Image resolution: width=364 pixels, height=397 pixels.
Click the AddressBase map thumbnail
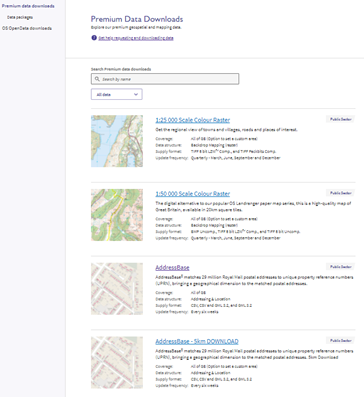(117, 289)
